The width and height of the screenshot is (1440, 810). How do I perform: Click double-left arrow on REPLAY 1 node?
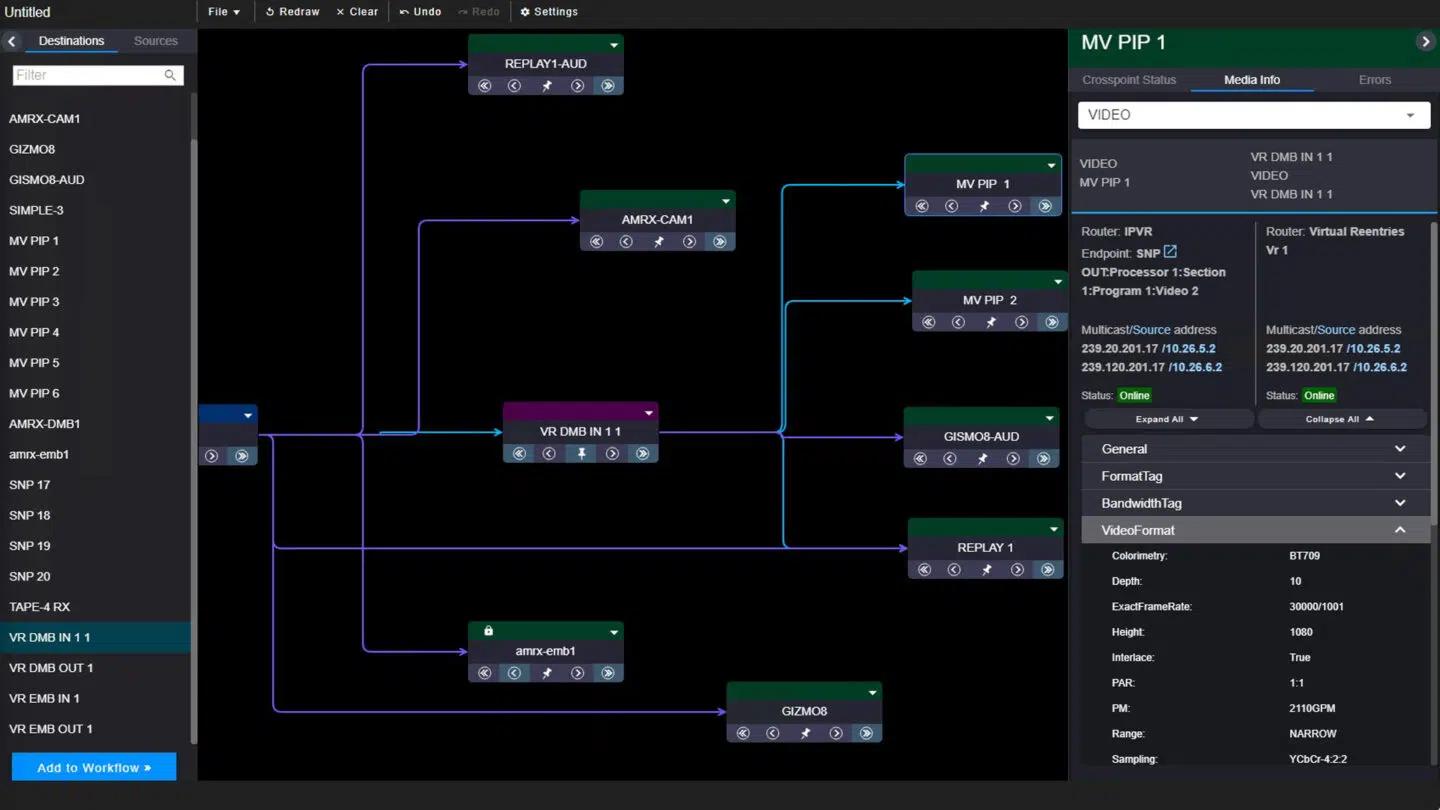[925, 569]
